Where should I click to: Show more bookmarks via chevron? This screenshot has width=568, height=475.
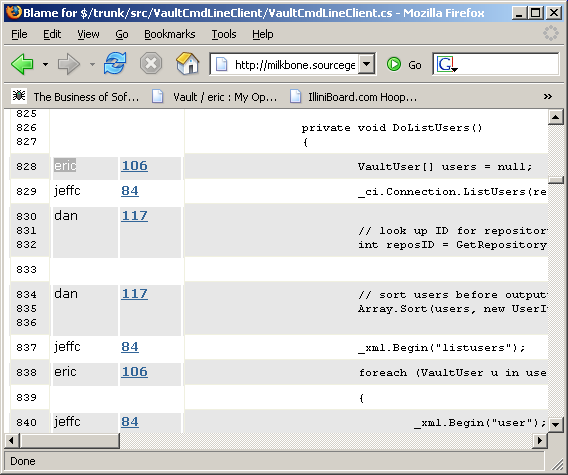547,96
